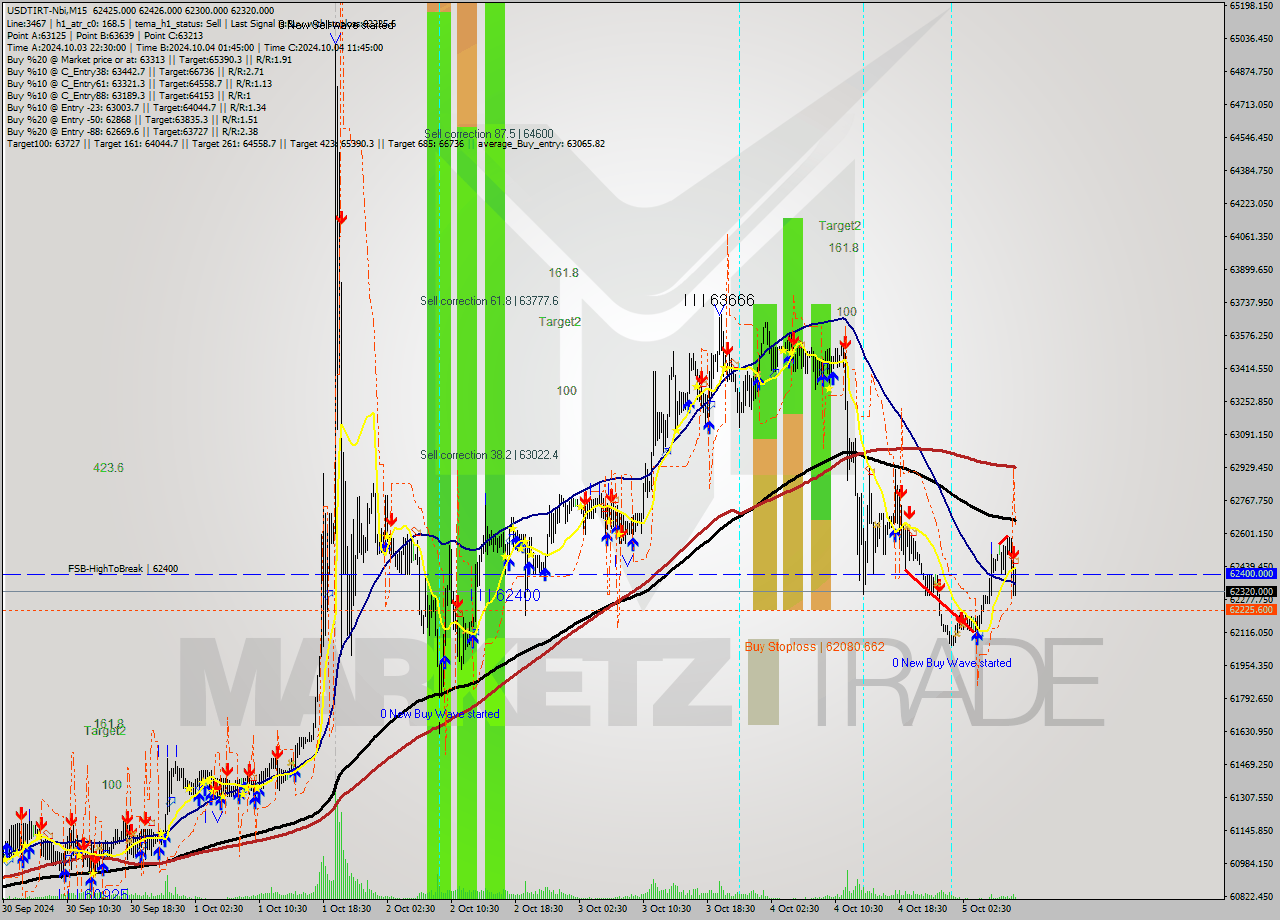Click the 63414.650 price axis label
The image size is (1280, 920).
click(1251, 369)
